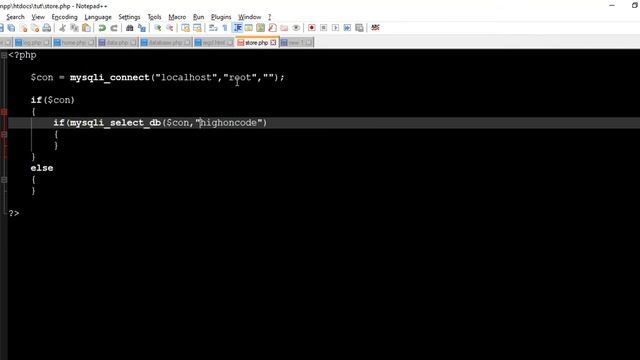This screenshot has height=360, width=640.
Task: Open the ? help menu
Action: pos(269,17)
